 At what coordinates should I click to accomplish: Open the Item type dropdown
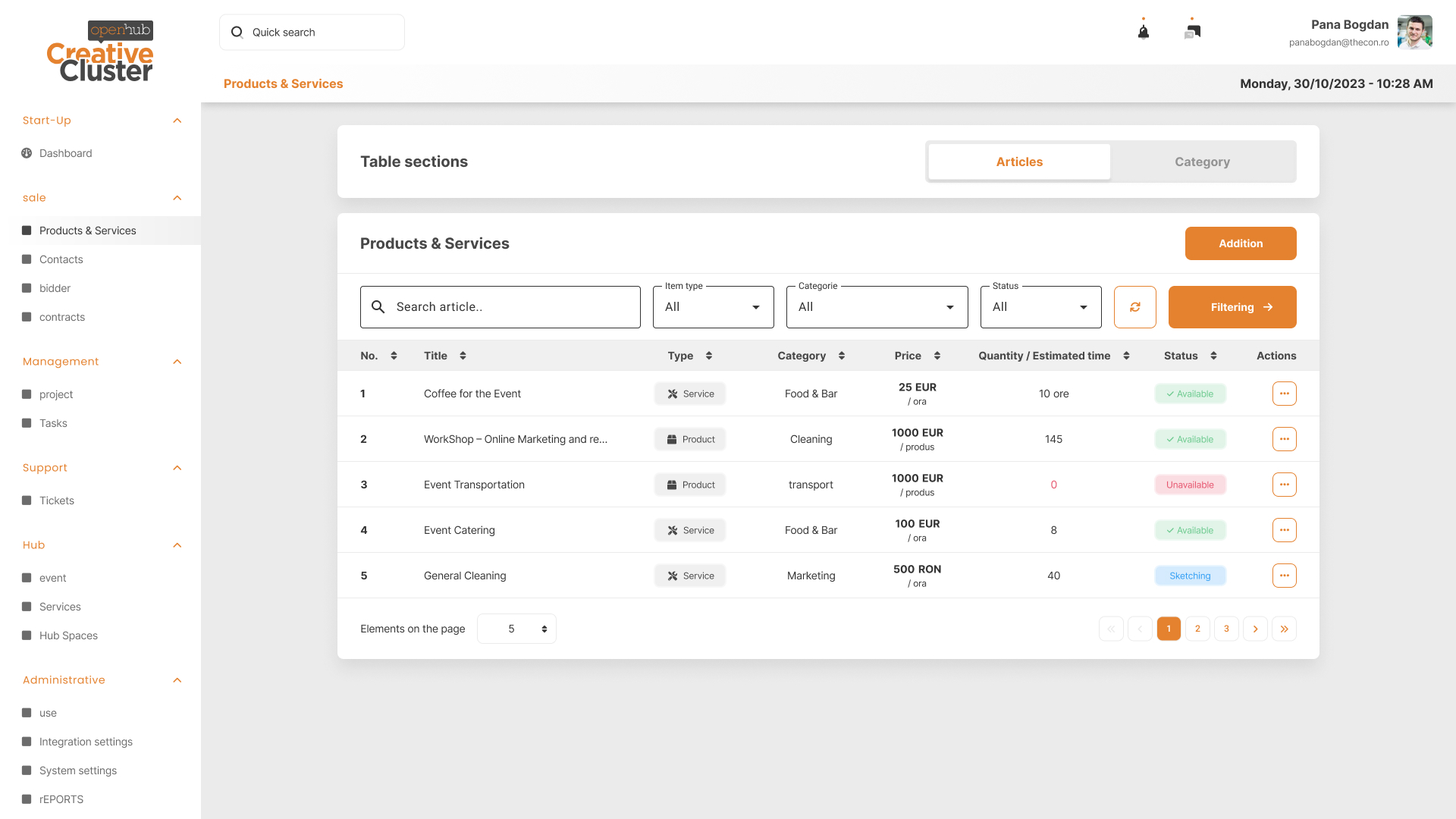tap(713, 307)
